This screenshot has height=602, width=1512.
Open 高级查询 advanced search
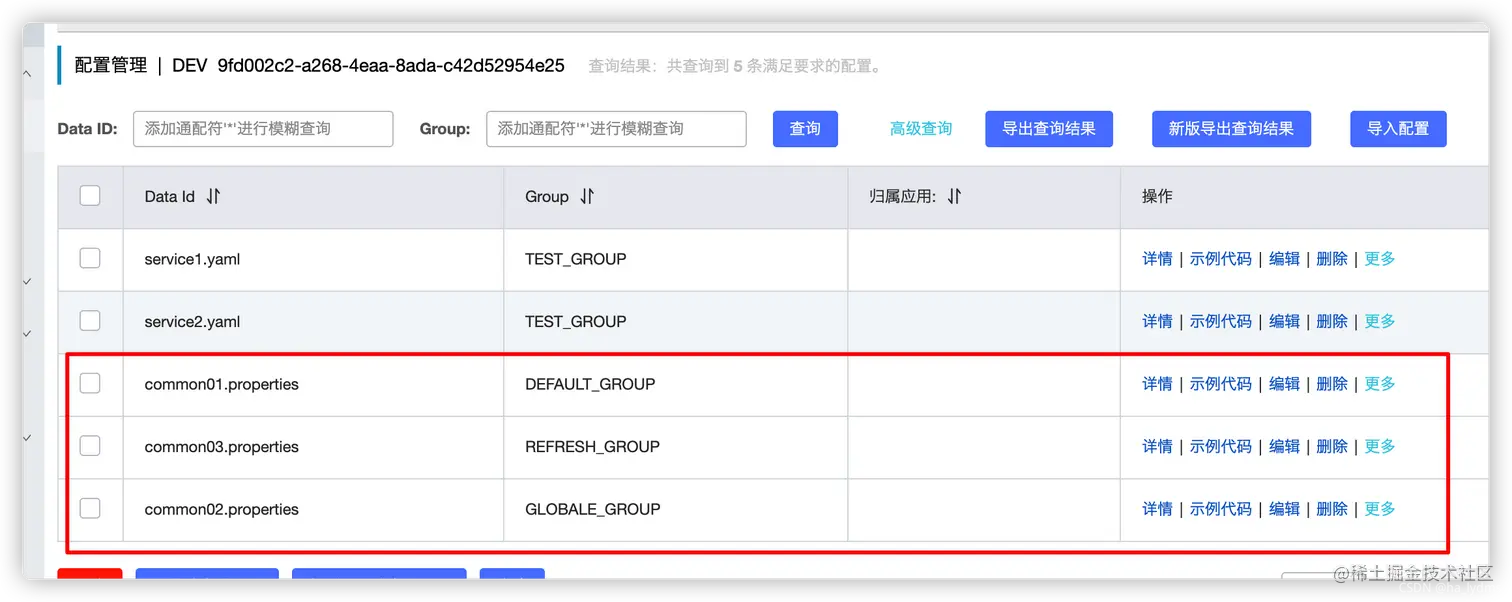921,129
